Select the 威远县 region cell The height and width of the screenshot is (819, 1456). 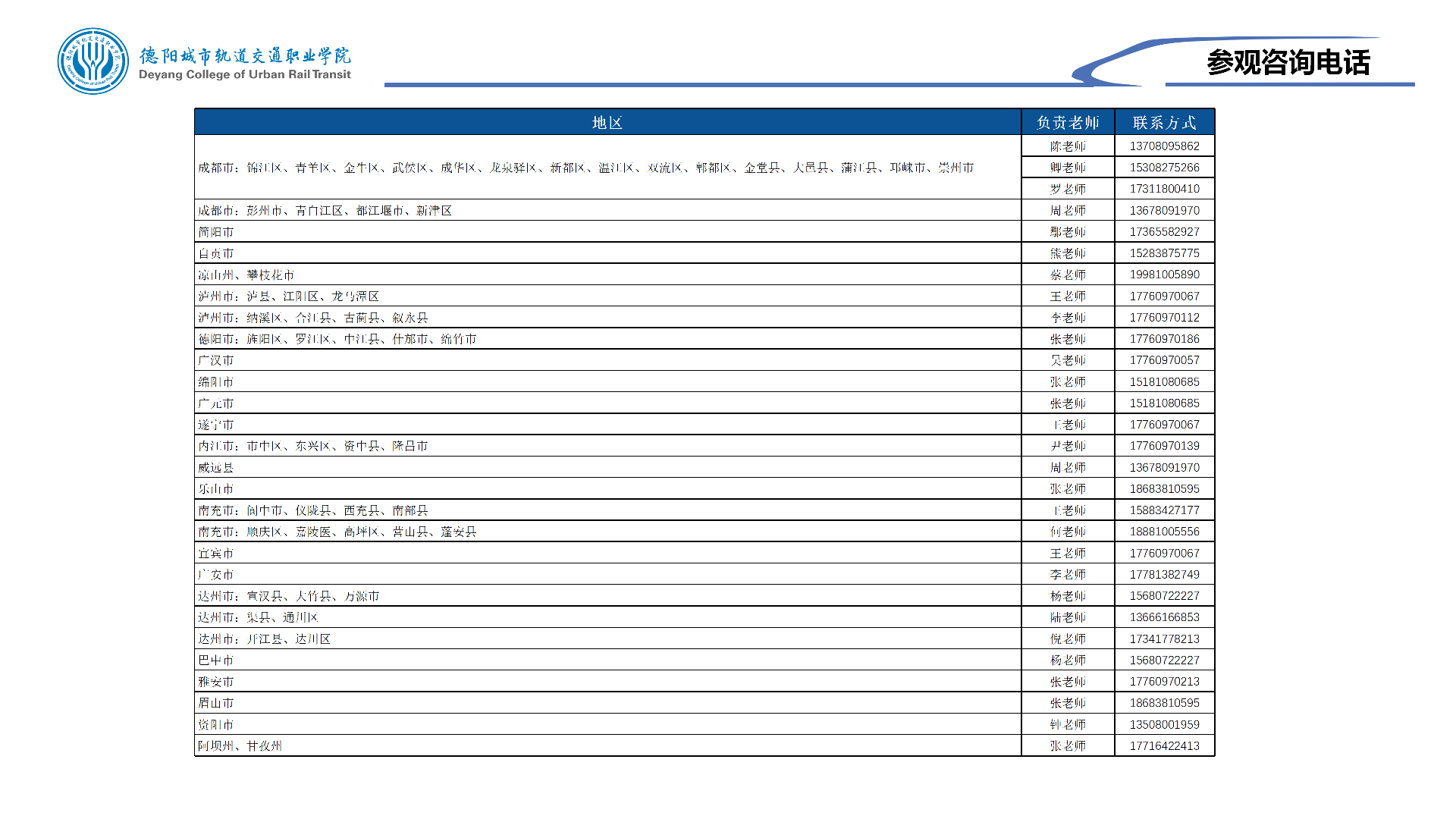[x=216, y=468]
